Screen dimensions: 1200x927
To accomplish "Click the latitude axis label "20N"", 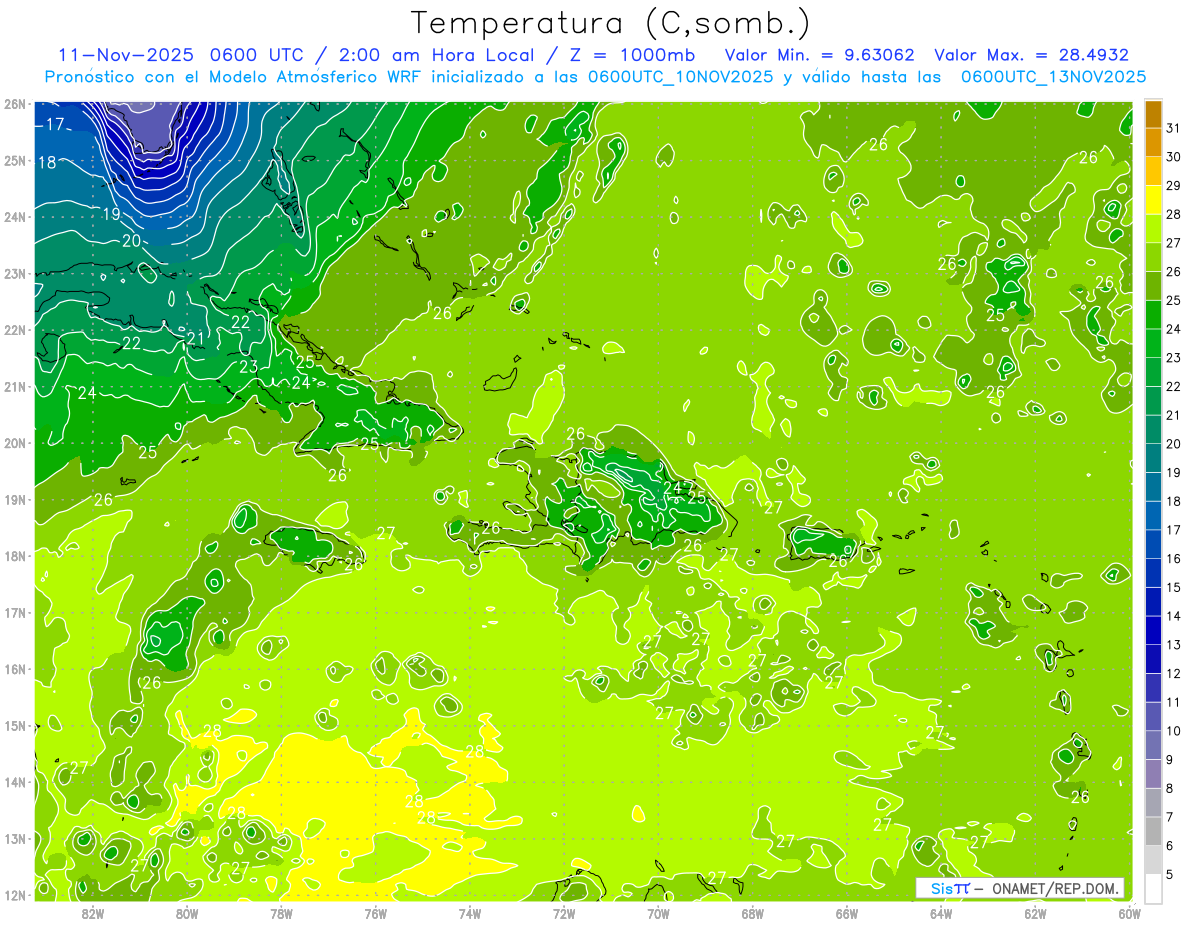I will [x=14, y=443].
